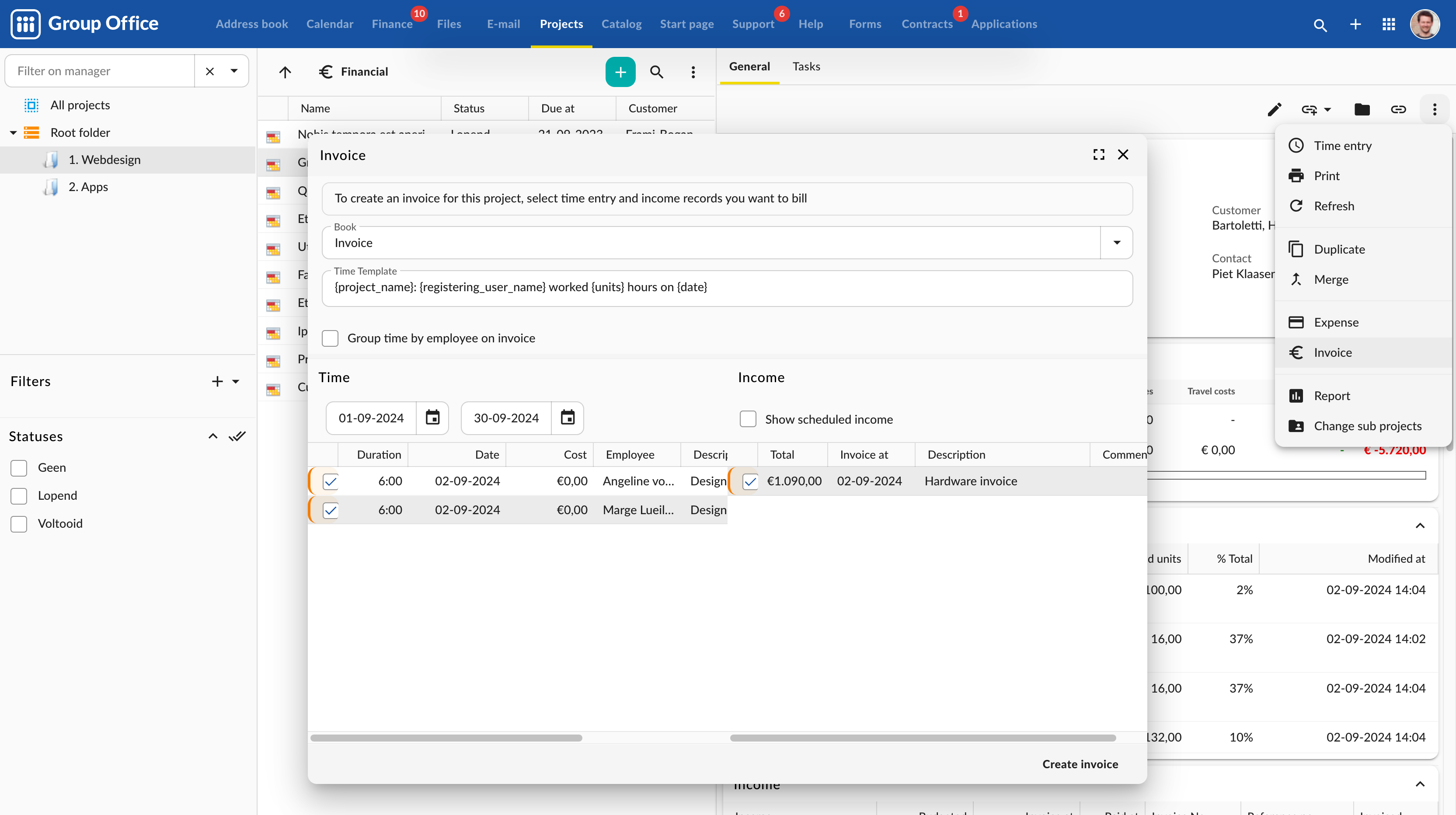Select the General tab
Screen dimensions: 1456x815
[750, 66]
